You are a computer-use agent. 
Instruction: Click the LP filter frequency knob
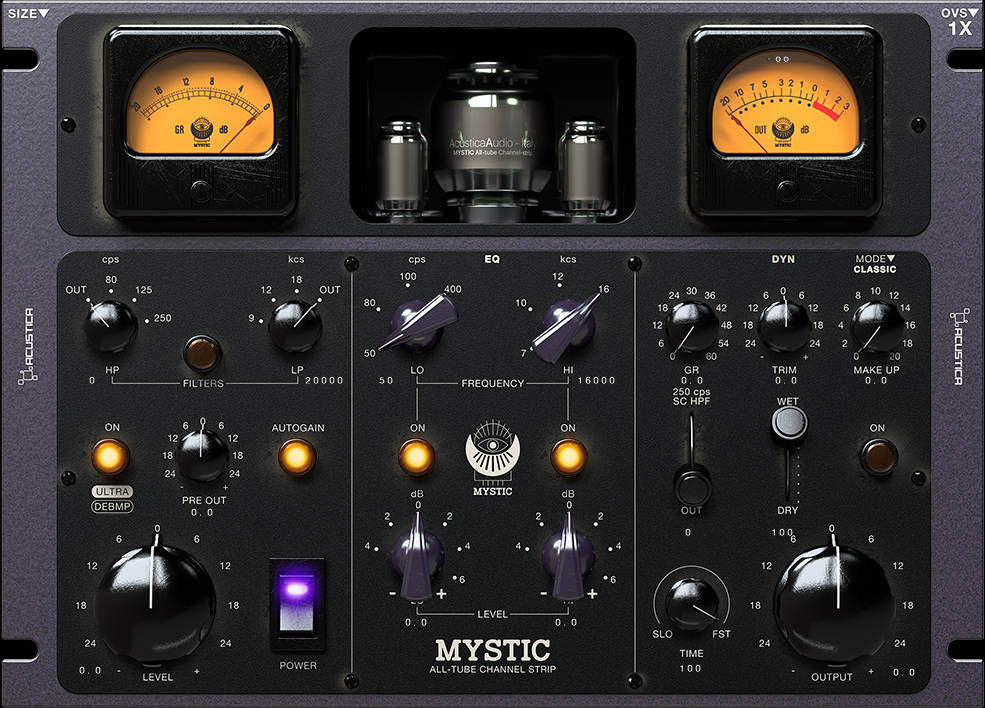pos(295,325)
